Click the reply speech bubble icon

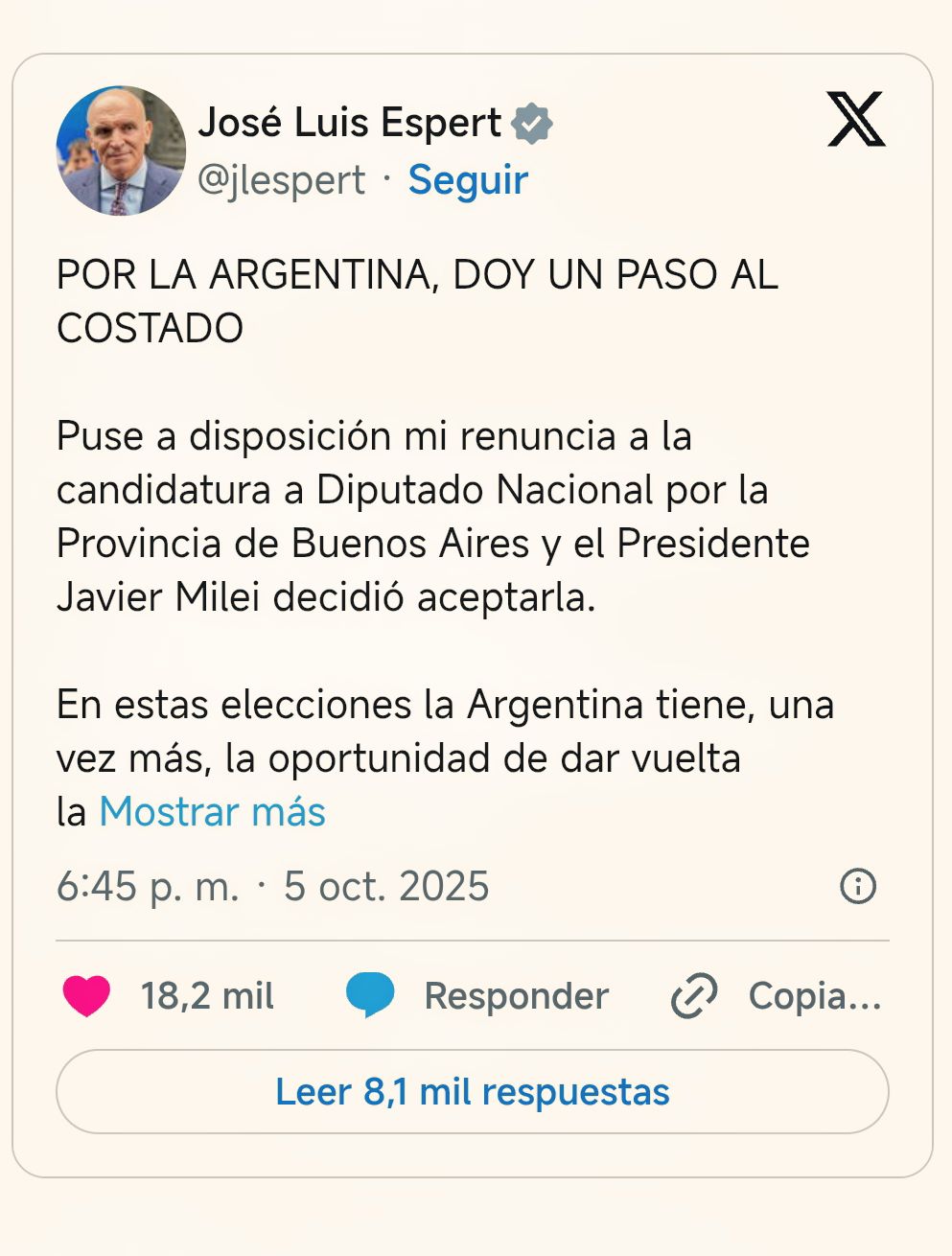point(369,996)
